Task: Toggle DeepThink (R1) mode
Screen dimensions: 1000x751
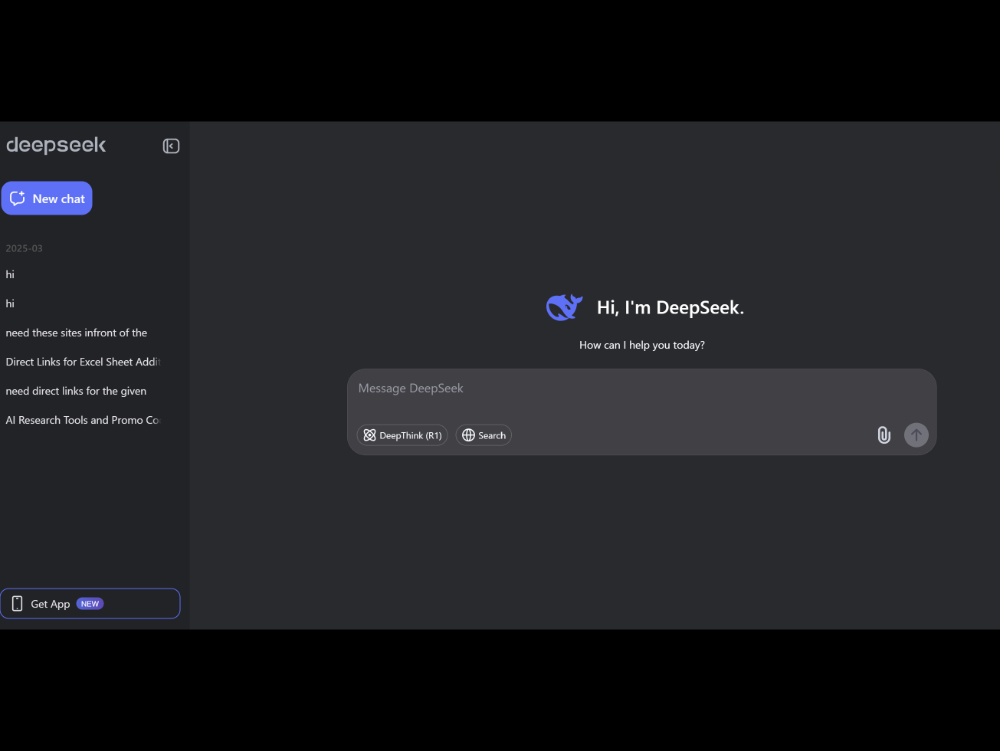Action: point(402,435)
